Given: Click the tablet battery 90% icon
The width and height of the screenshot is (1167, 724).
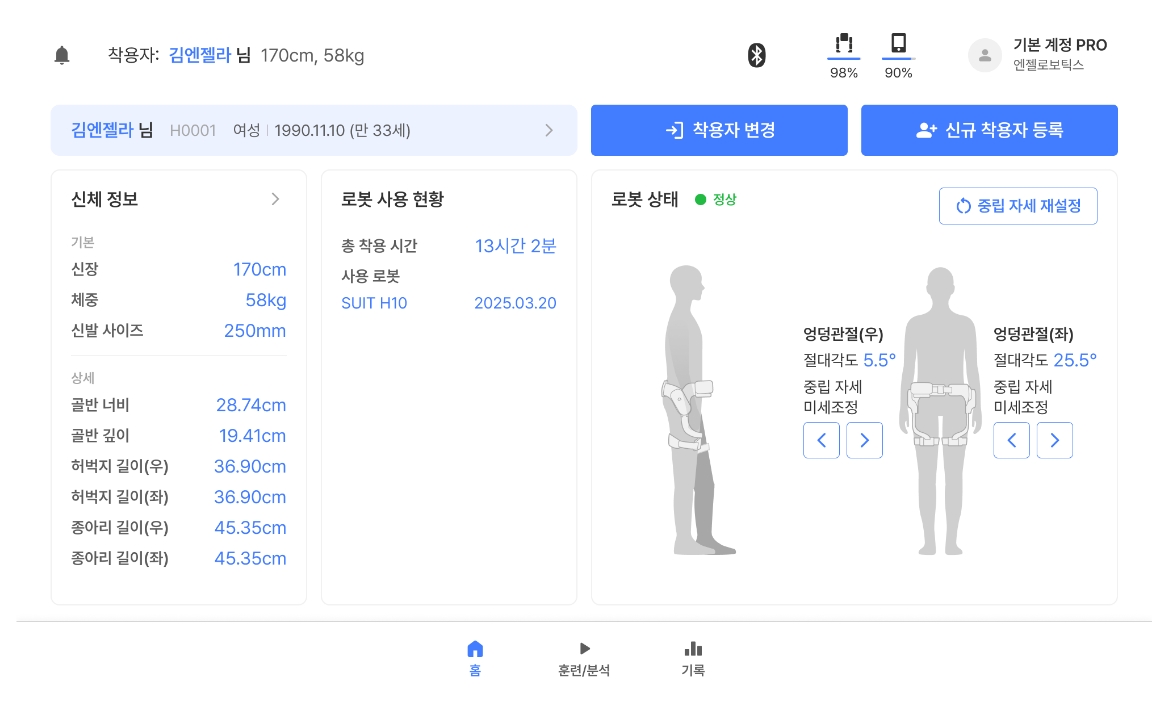Looking at the screenshot, I should 898,44.
